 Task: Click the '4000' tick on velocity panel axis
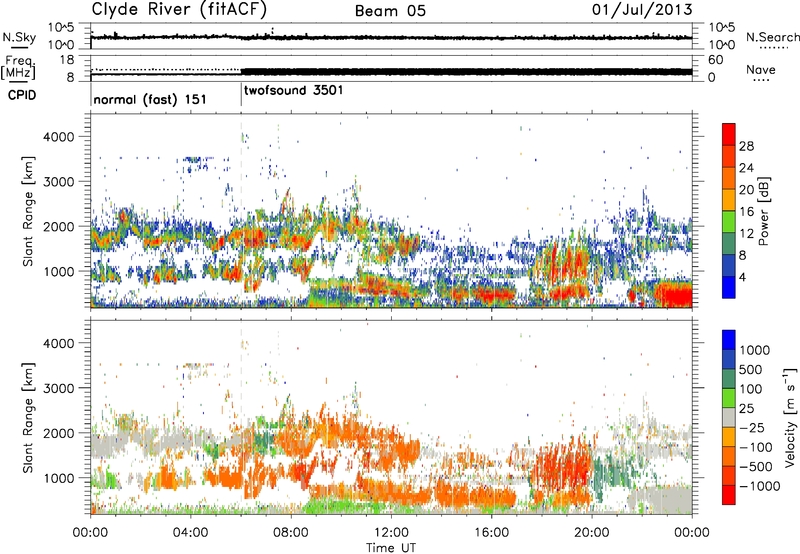tap(58, 343)
